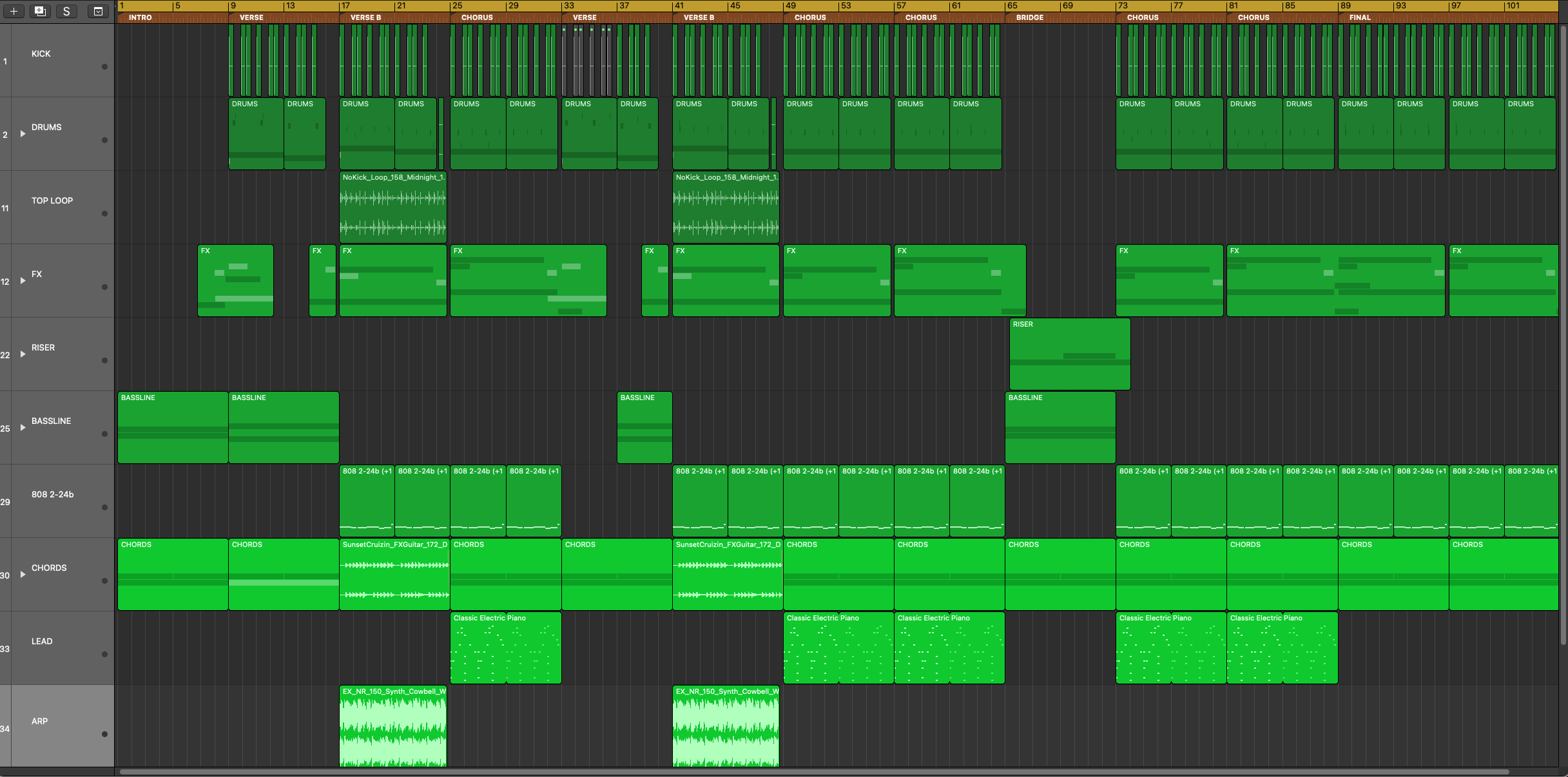1568x777 pixels.
Task: Select the first SunsetCruizin_FXGuitar audio region
Action: click(x=394, y=575)
